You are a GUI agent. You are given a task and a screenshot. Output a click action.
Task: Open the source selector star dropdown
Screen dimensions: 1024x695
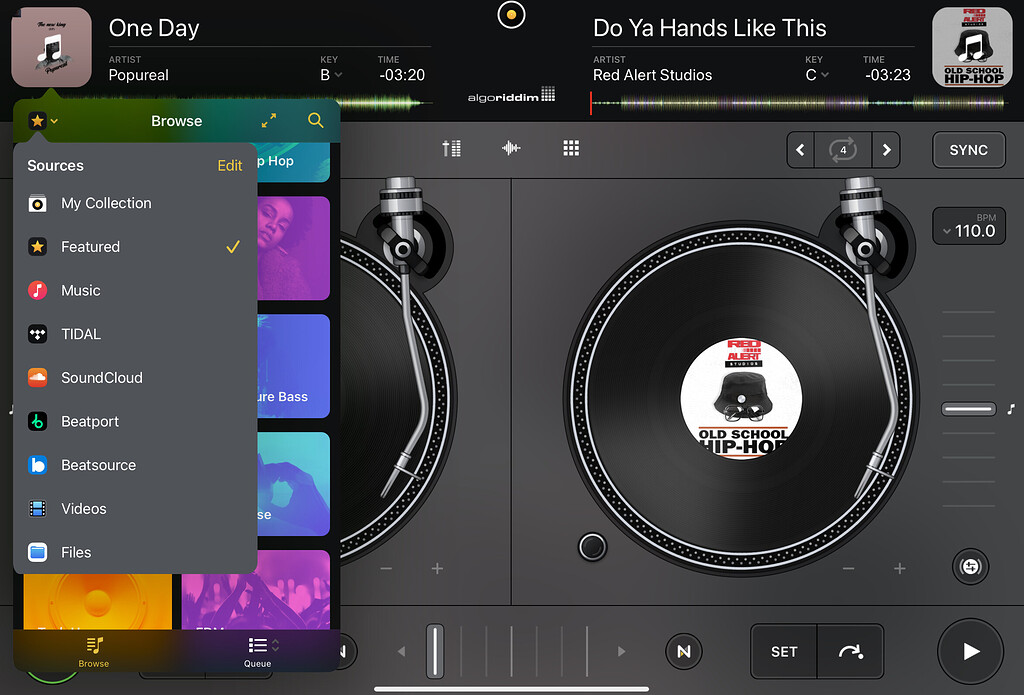coord(42,121)
